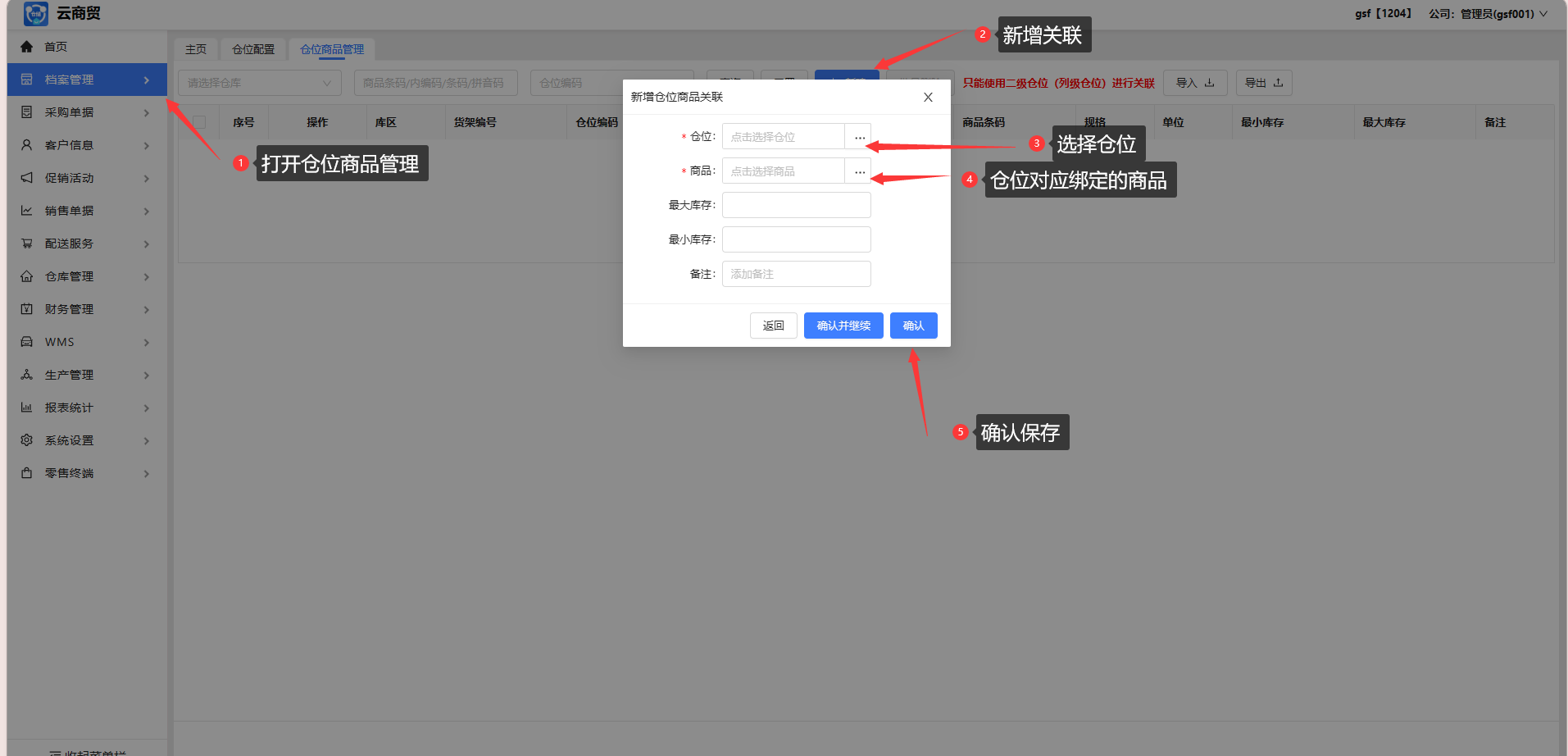1568x756 pixels.
Task: Click the 点击选择仓位 input field
Action: (784, 137)
